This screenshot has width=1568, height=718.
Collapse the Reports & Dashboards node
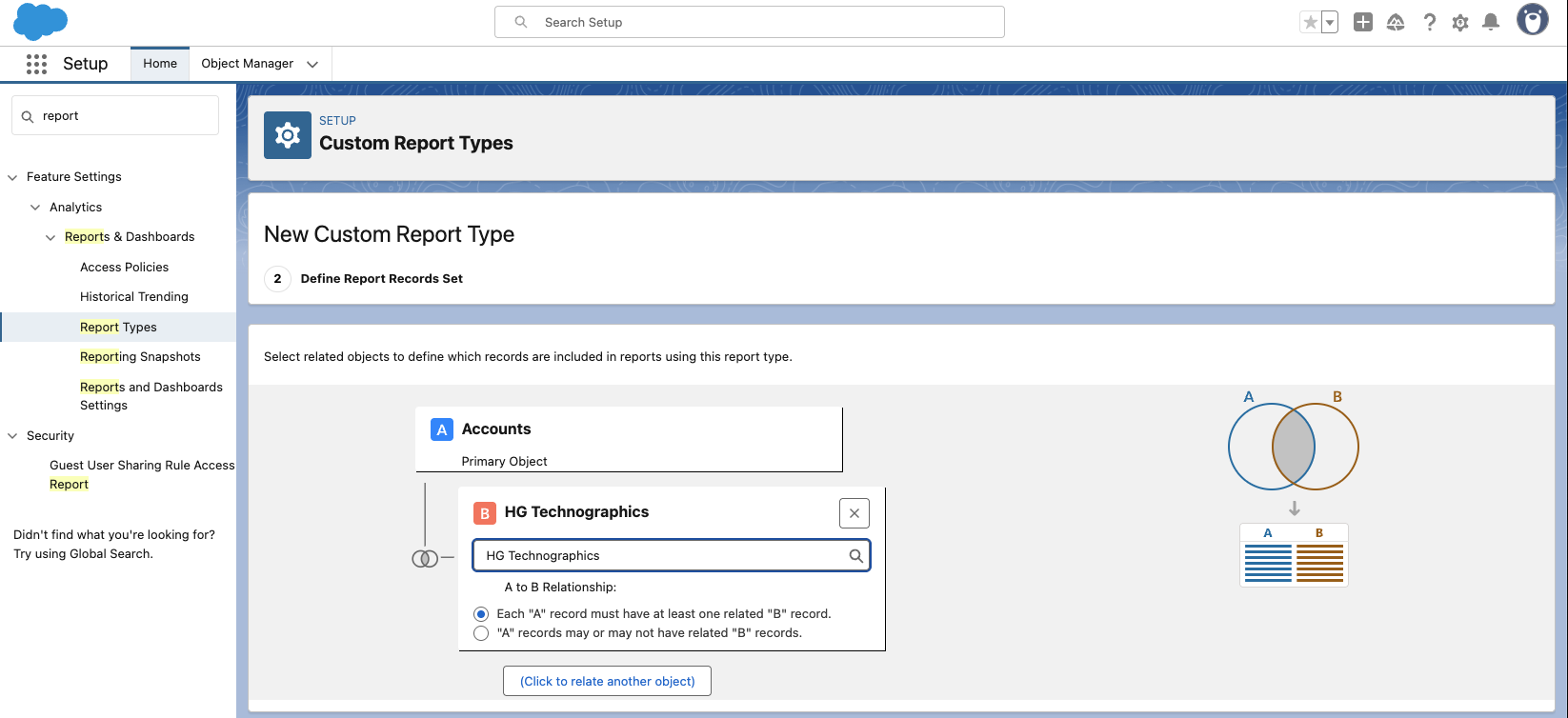point(50,237)
